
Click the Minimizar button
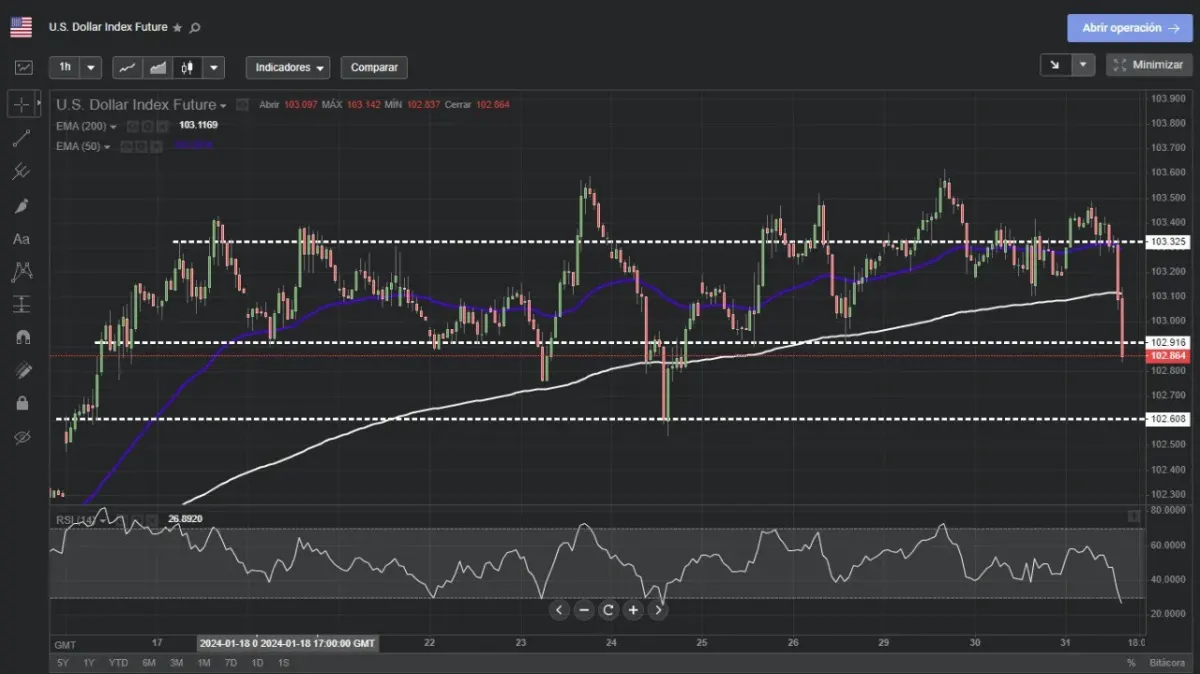coord(1149,65)
